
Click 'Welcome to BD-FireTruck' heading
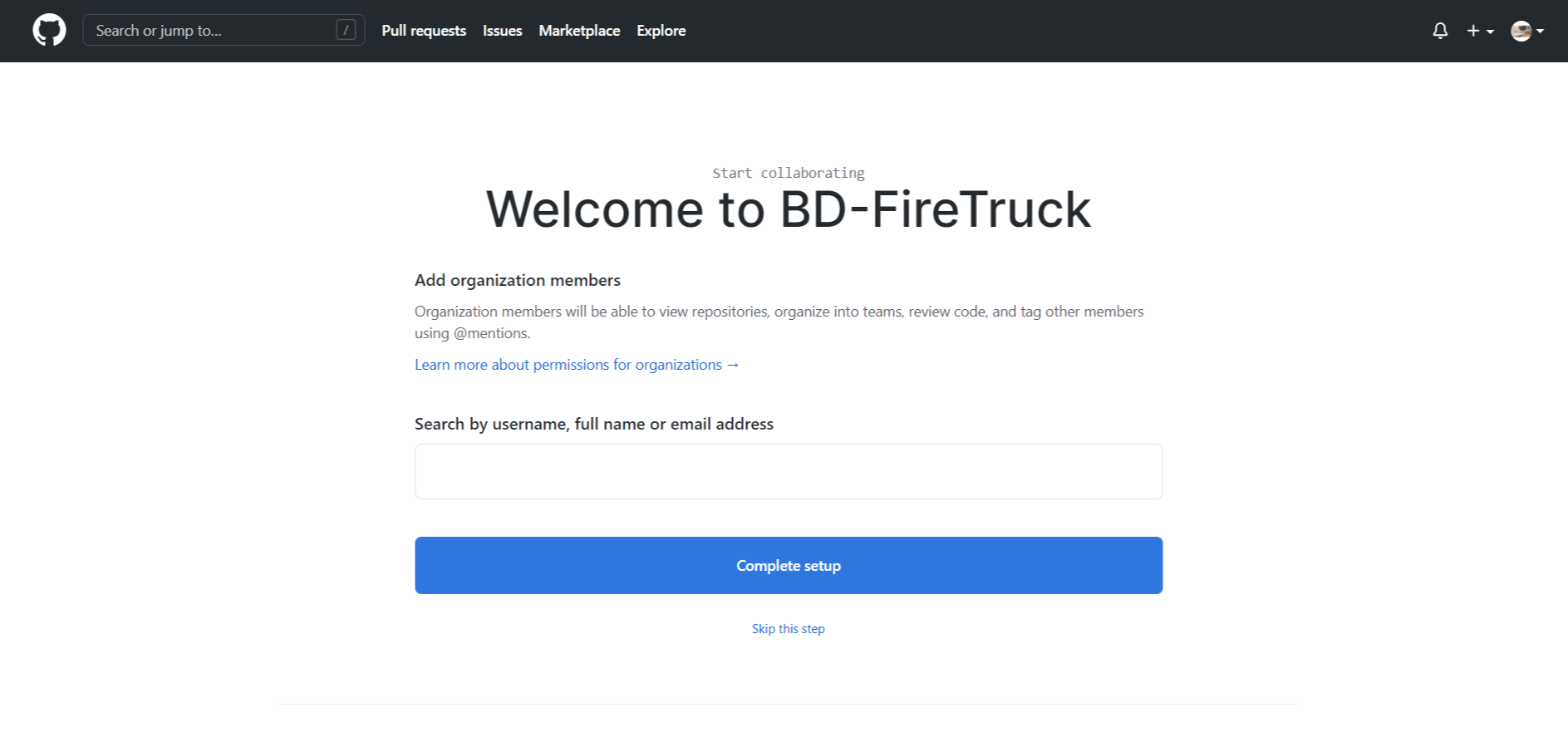click(788, 209)
